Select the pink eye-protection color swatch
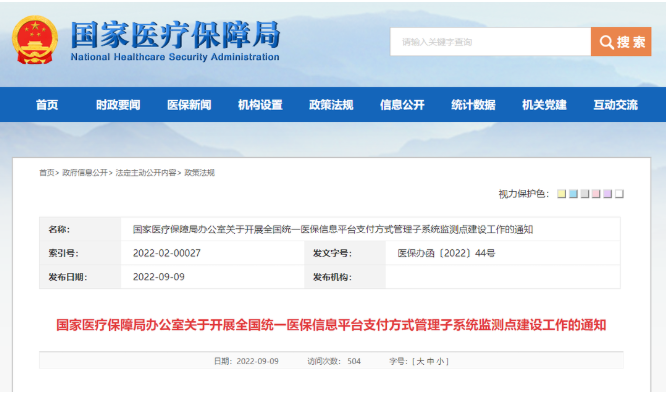 [596, 194]
